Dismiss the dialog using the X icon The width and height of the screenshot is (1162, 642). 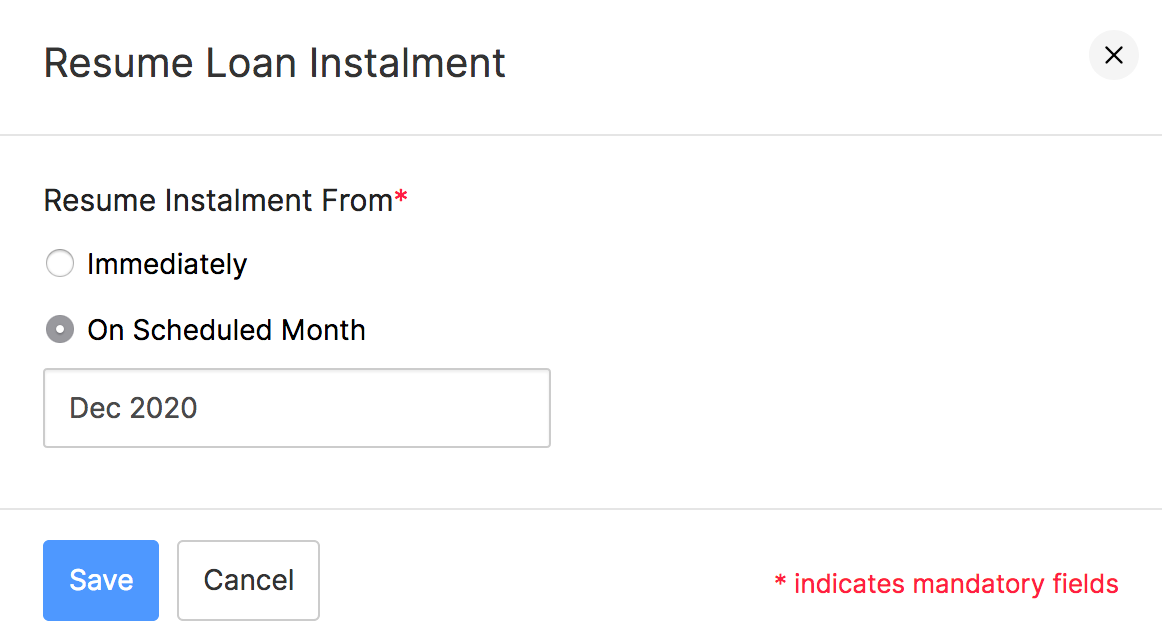tap(1113, 55)
